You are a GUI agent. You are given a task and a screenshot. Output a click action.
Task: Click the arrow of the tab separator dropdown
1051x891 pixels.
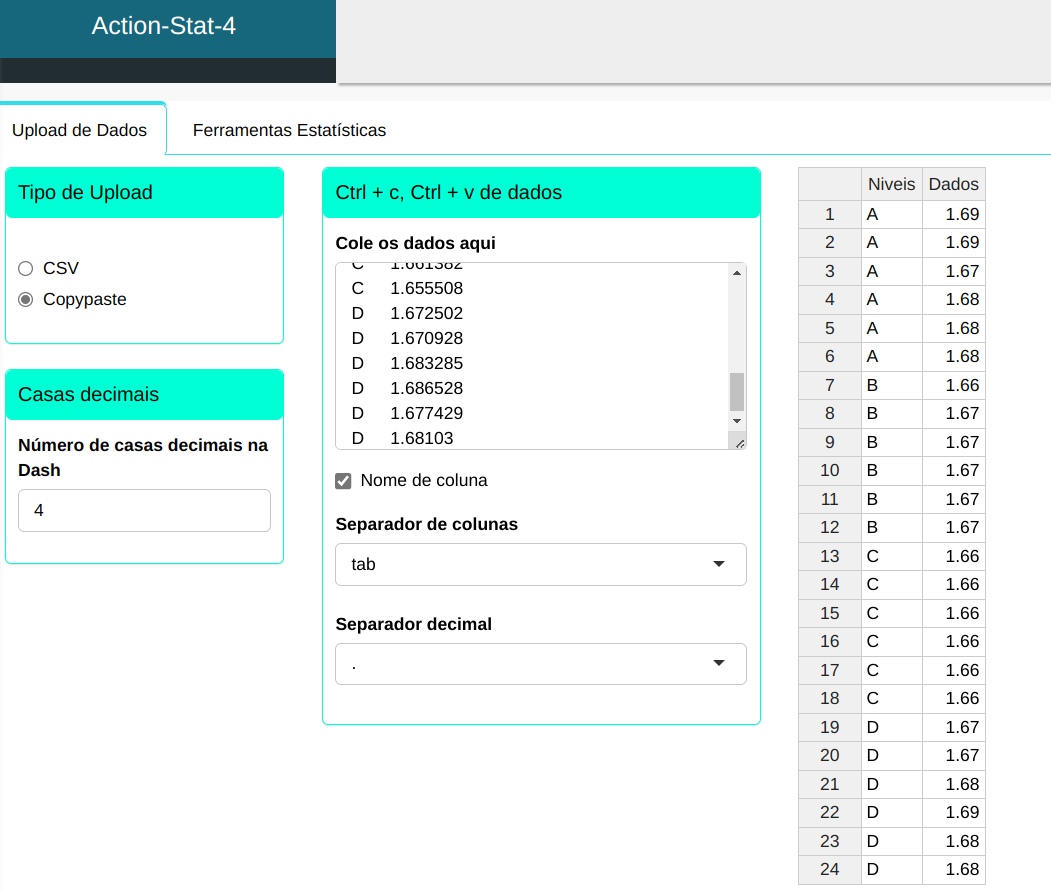click(718, 564)
